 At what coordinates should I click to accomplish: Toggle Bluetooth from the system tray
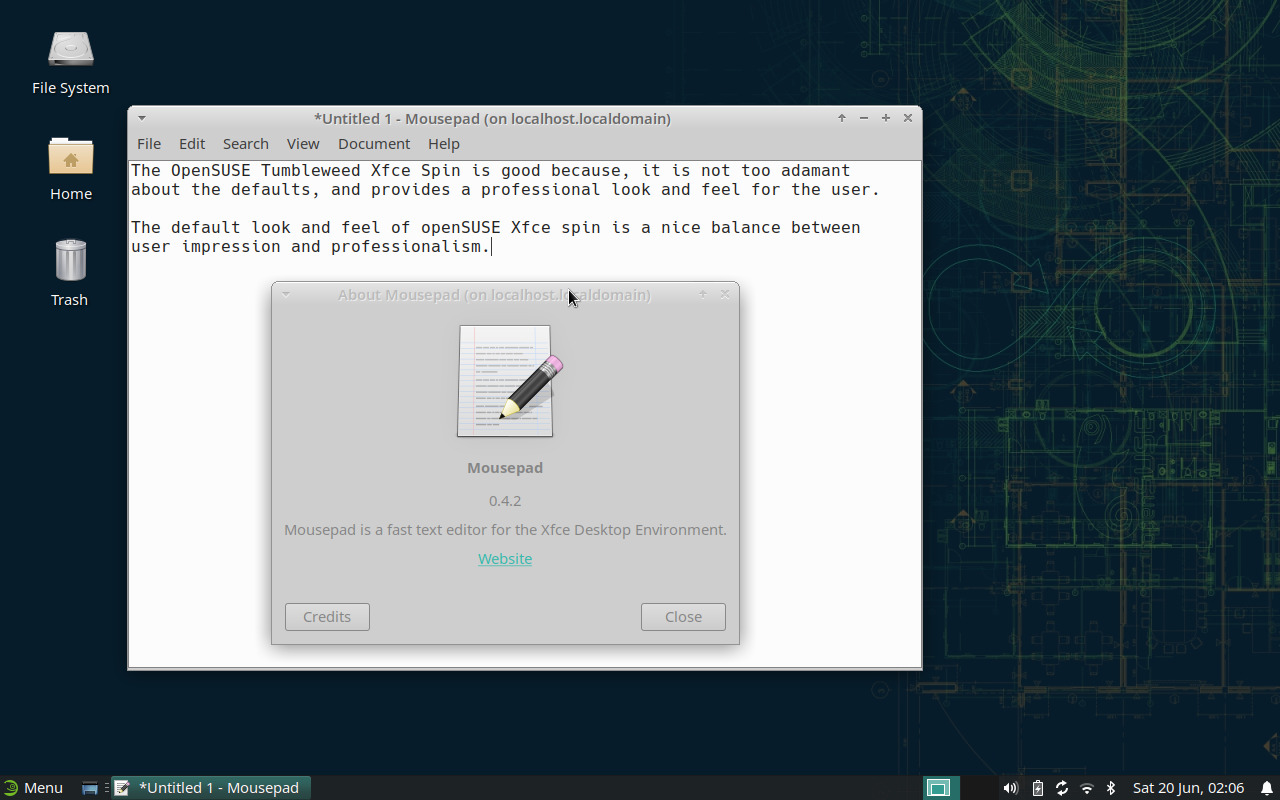[x=1111, y=788]
